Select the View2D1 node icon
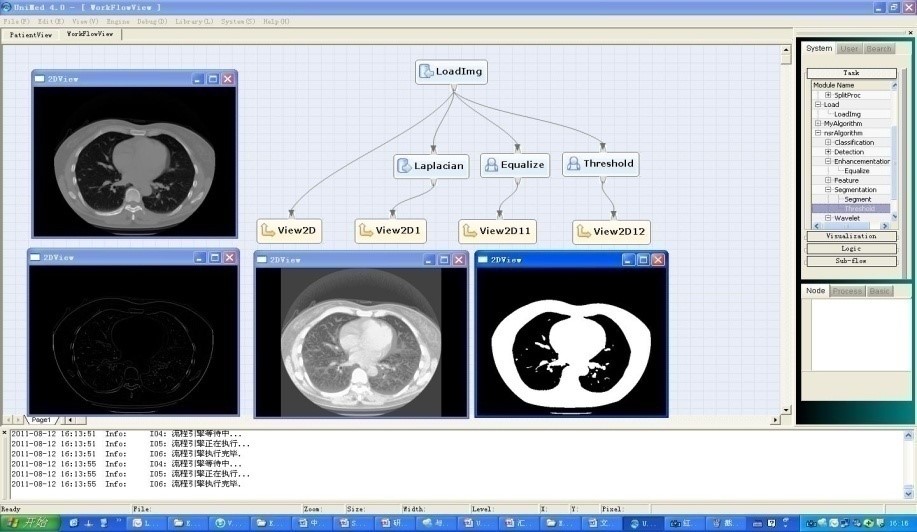 click(365, 231)
